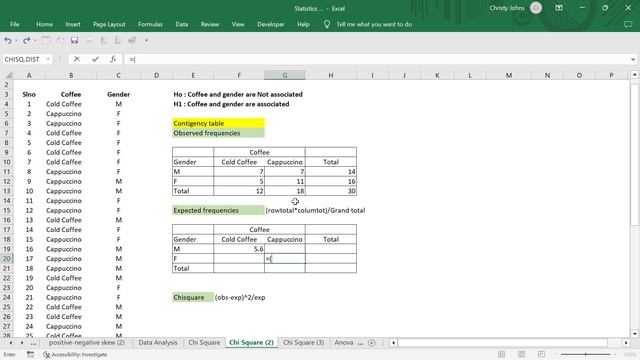Click Christy Johns account avatar
Image resolution: width=640 pixels, height=360 pixels.
536,8
